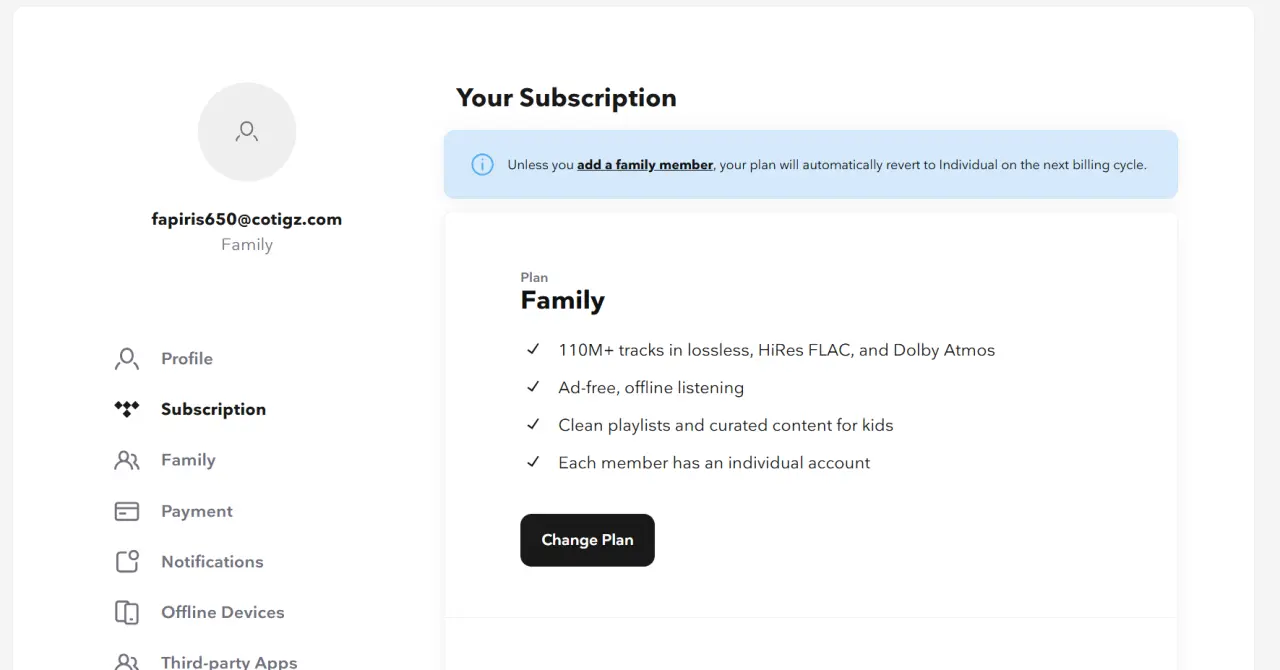
Task: View Offline Devices page
Action: (223, 612)
